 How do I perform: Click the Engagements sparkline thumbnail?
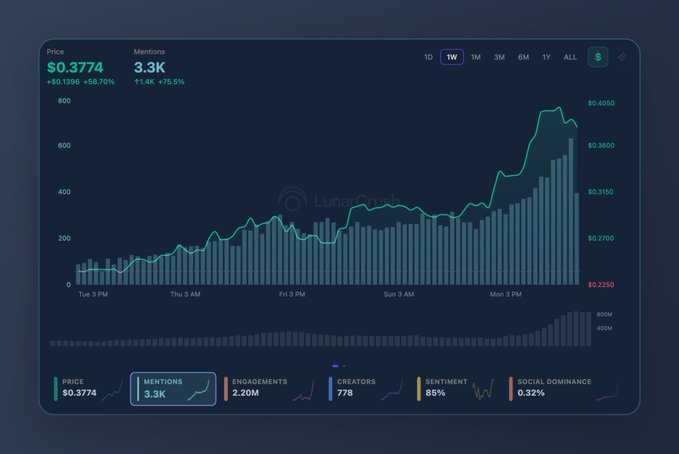(303, 391)
